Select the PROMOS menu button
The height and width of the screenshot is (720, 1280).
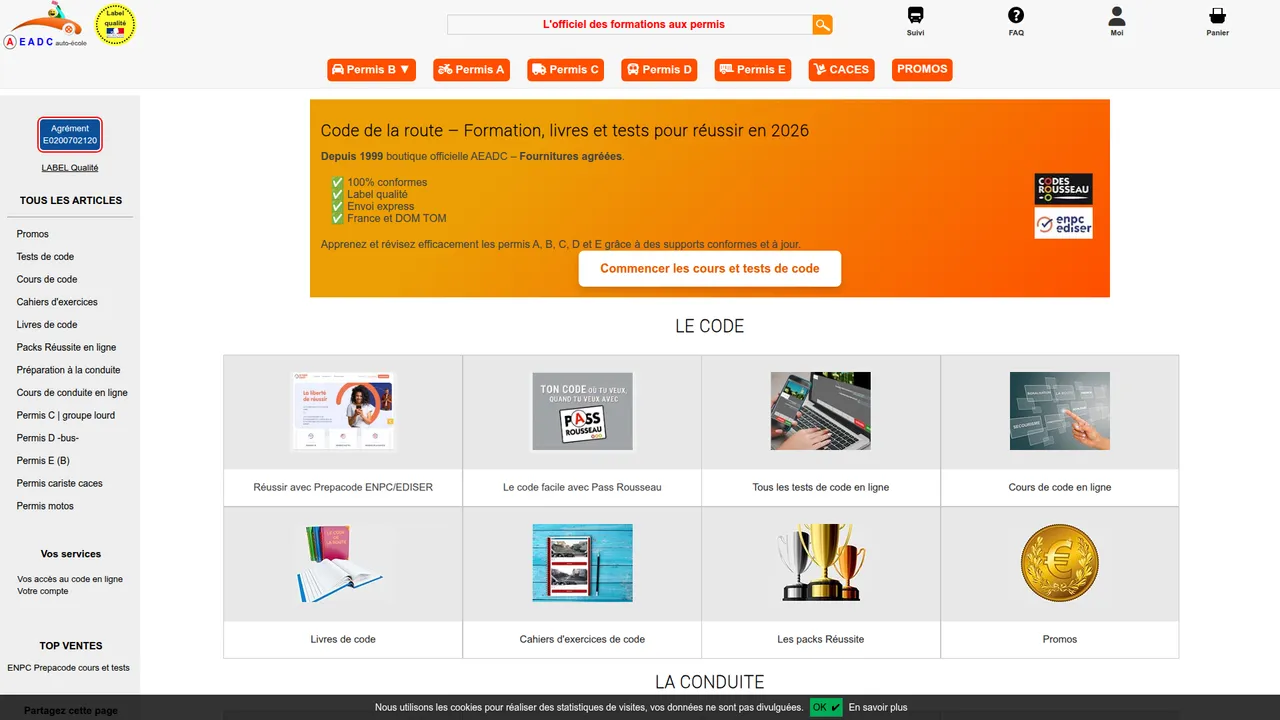[922, 69]
